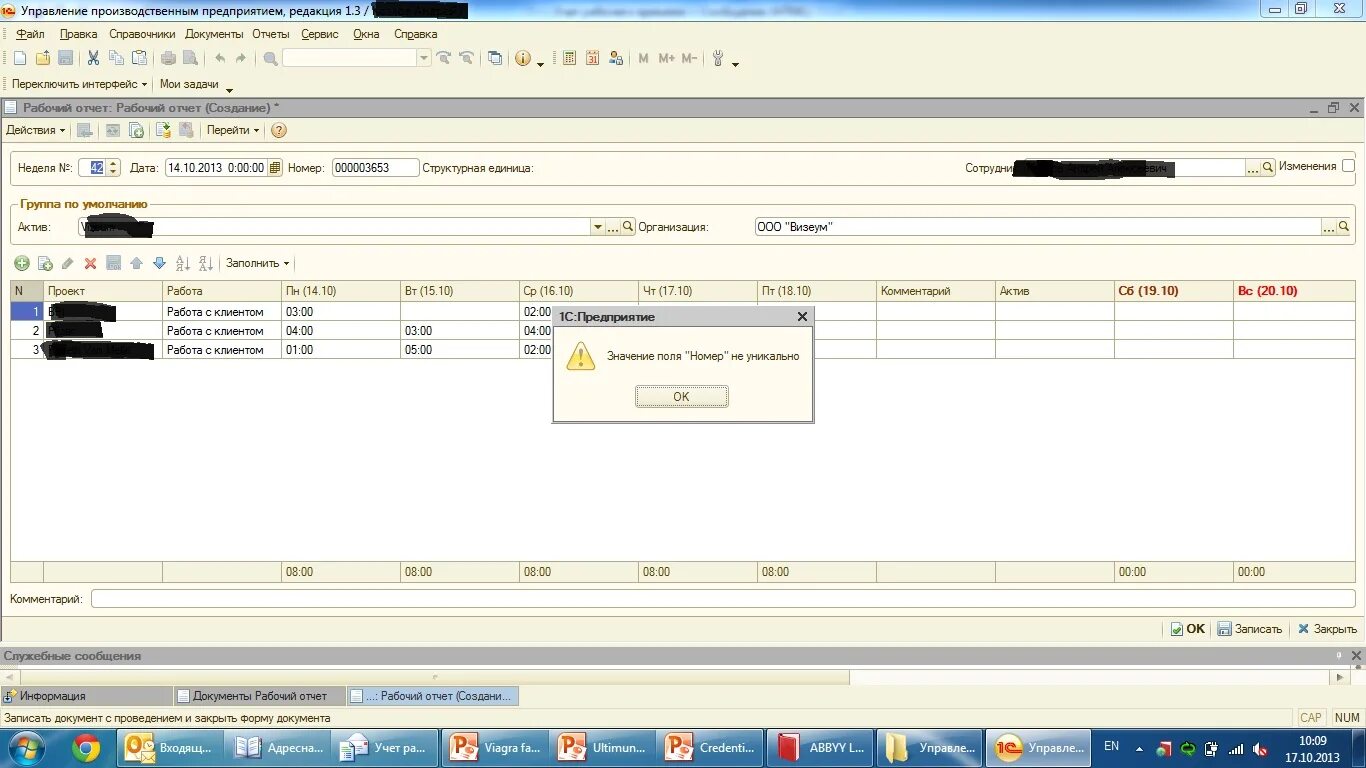
Task: Click the open file folder icon
Action: tap(42, 59)
